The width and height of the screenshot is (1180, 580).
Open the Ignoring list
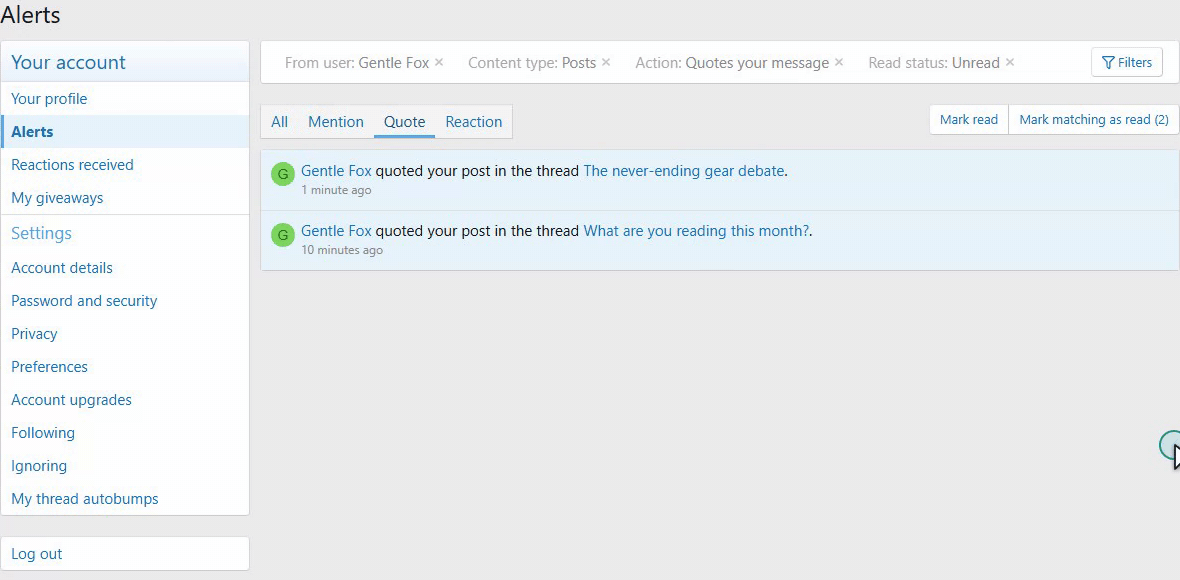pos(125,466)
